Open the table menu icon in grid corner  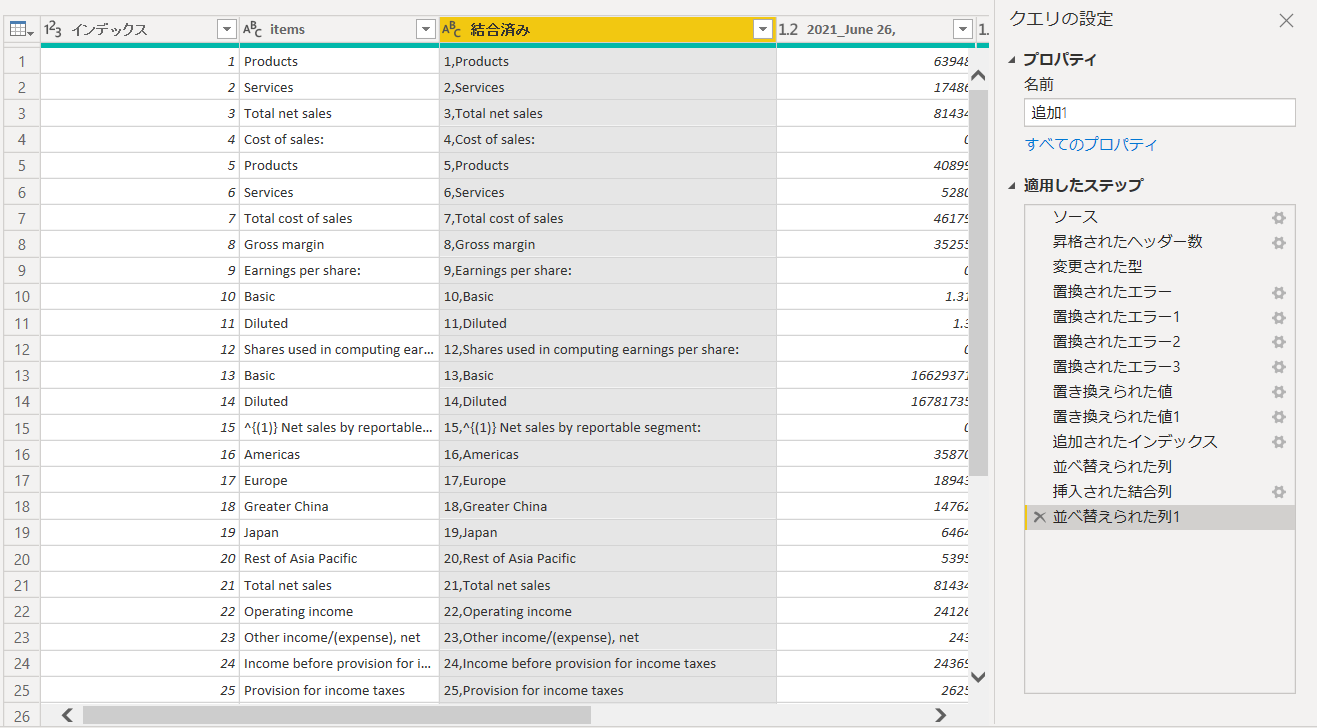click(x=21, y=30)
